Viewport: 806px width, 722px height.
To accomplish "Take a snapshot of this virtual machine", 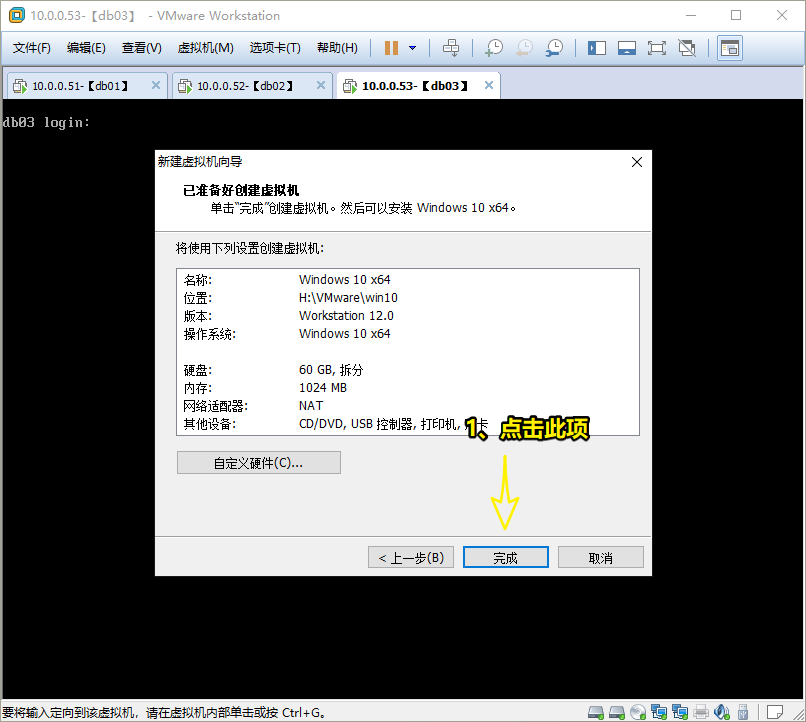I will click(x=493, y=48).
